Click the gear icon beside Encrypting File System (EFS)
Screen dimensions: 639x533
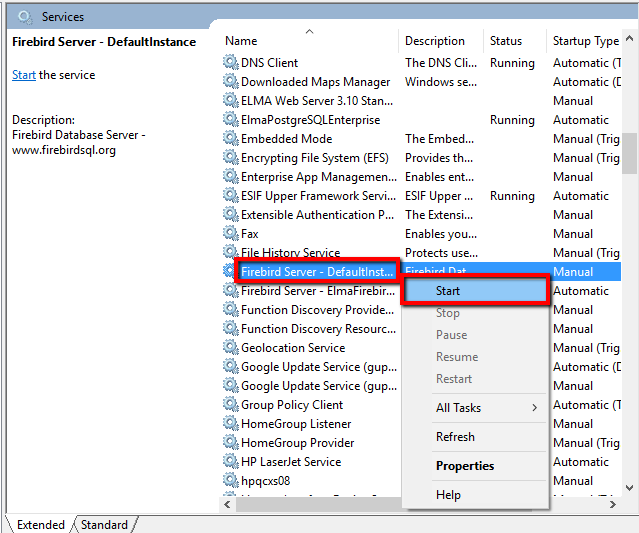click(x=231, y=157)
